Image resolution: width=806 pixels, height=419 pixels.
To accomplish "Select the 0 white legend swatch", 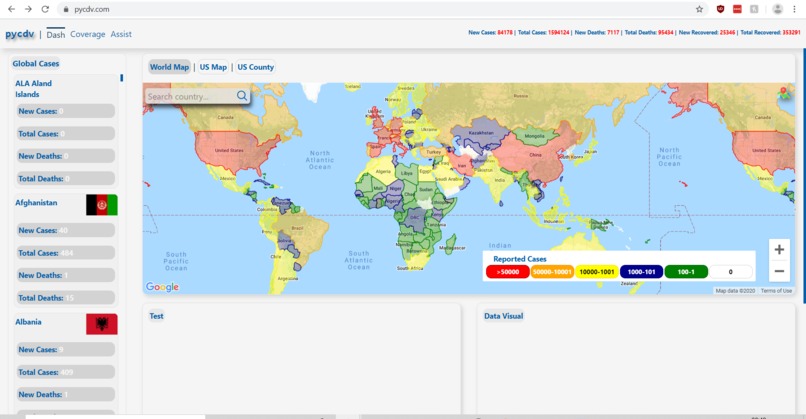I will [x=730, y=272].
